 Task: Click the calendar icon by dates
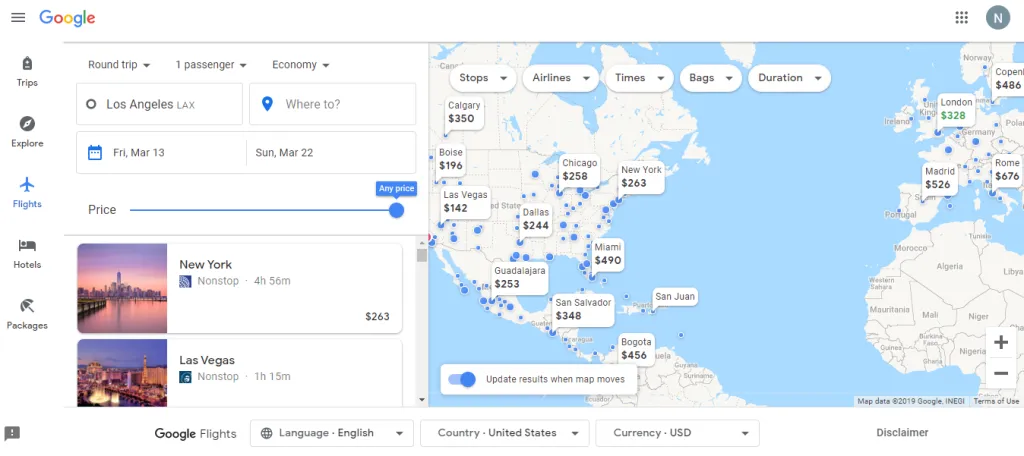coord(95,152)
